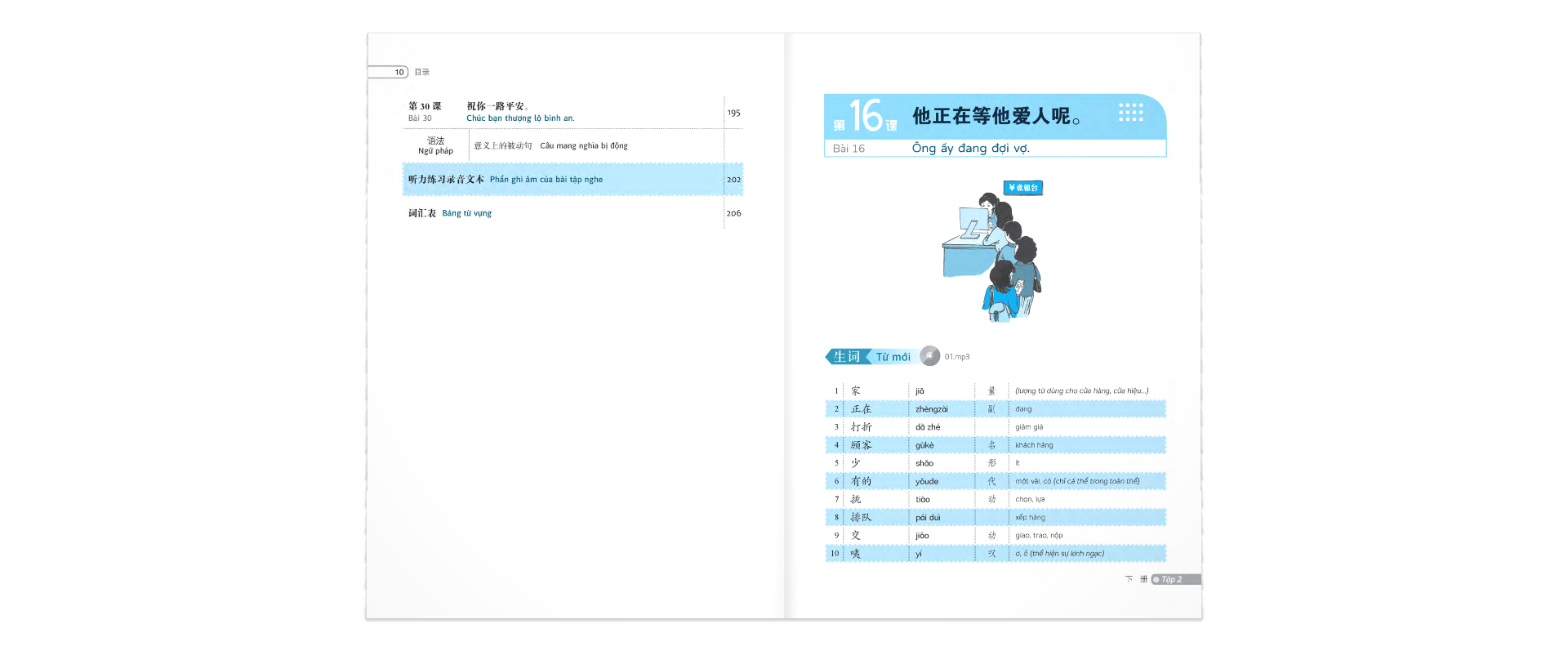Image resolution: width=1568 pixels, height=651 pixels.
Task: Click the meaning 'đang' in row 2
Action: click(x=1023, y=409)
